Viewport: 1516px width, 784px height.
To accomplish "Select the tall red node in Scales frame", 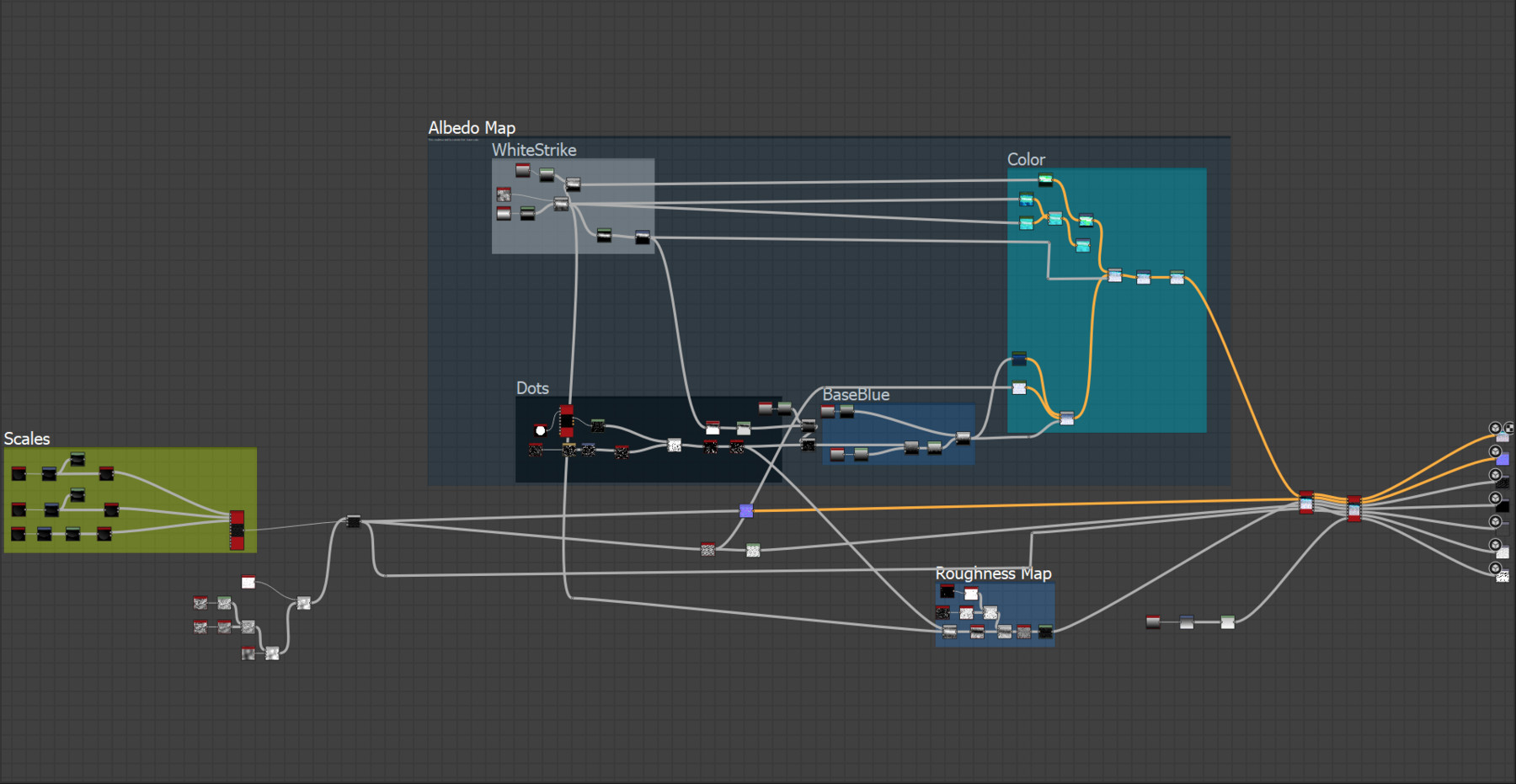I will point(238,530).
